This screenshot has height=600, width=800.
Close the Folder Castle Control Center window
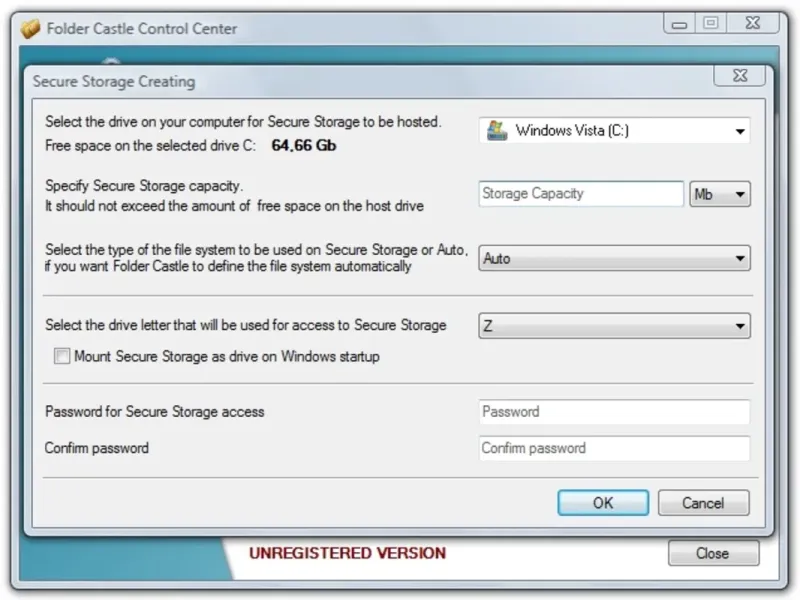(x=753, y=23)
